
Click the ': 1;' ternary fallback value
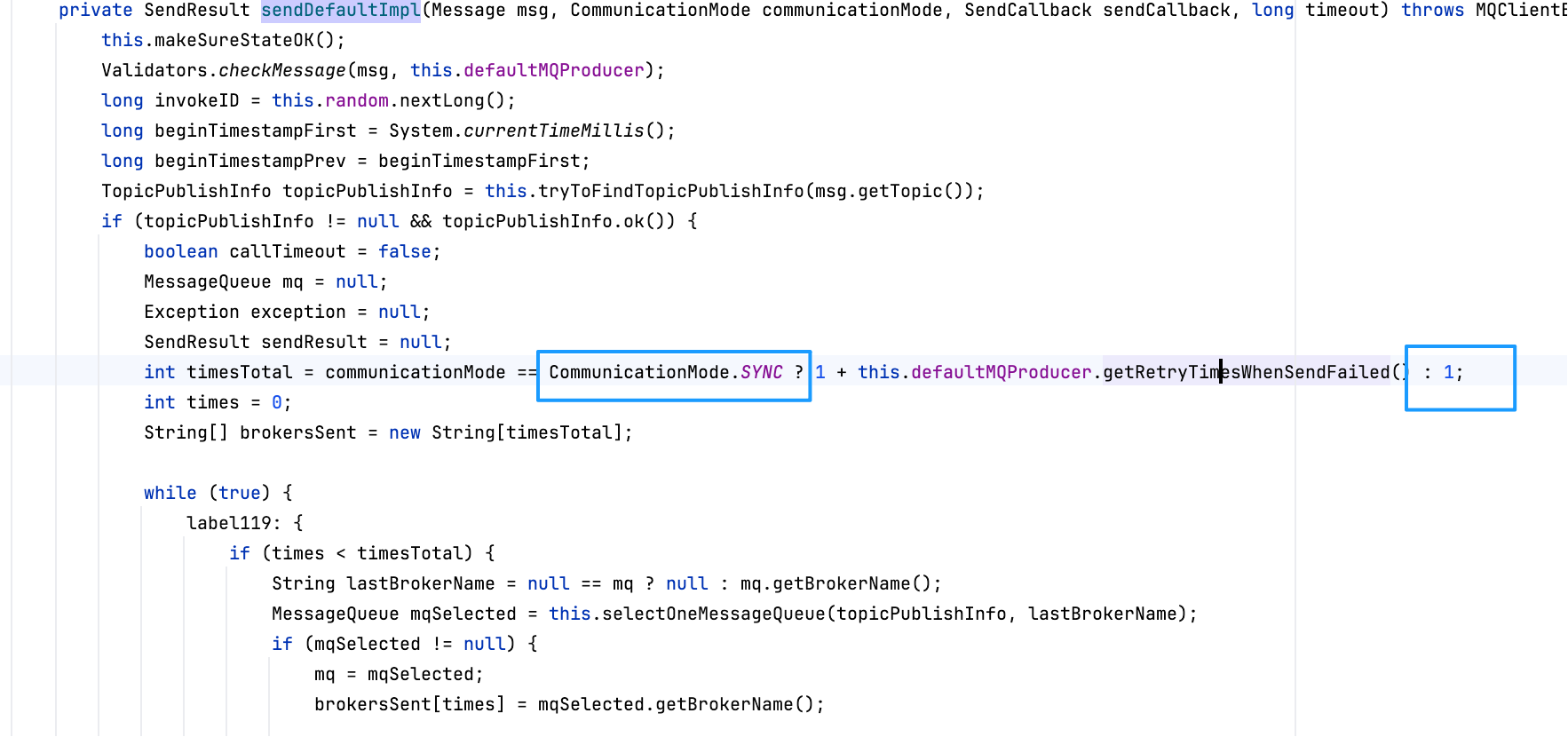click(1444, 373)
